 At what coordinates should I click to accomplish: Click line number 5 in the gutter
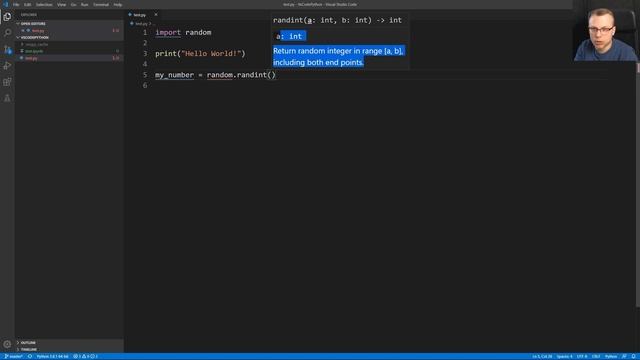coord(145,75)
